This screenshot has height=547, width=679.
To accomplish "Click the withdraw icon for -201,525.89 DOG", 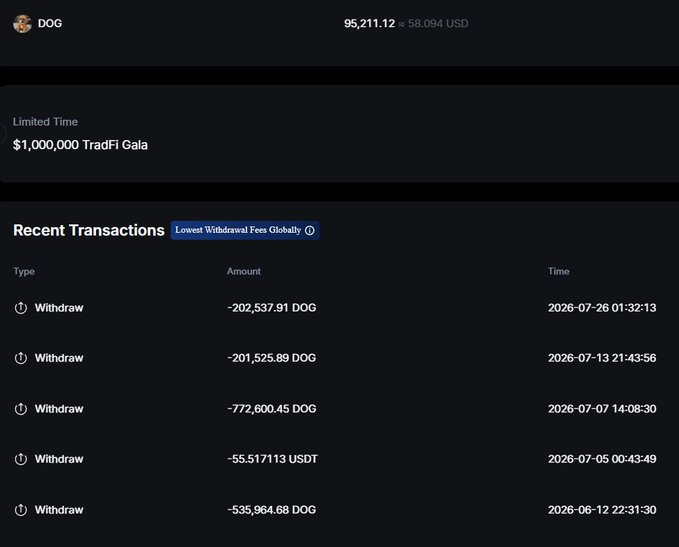I will tap(21, 358).
